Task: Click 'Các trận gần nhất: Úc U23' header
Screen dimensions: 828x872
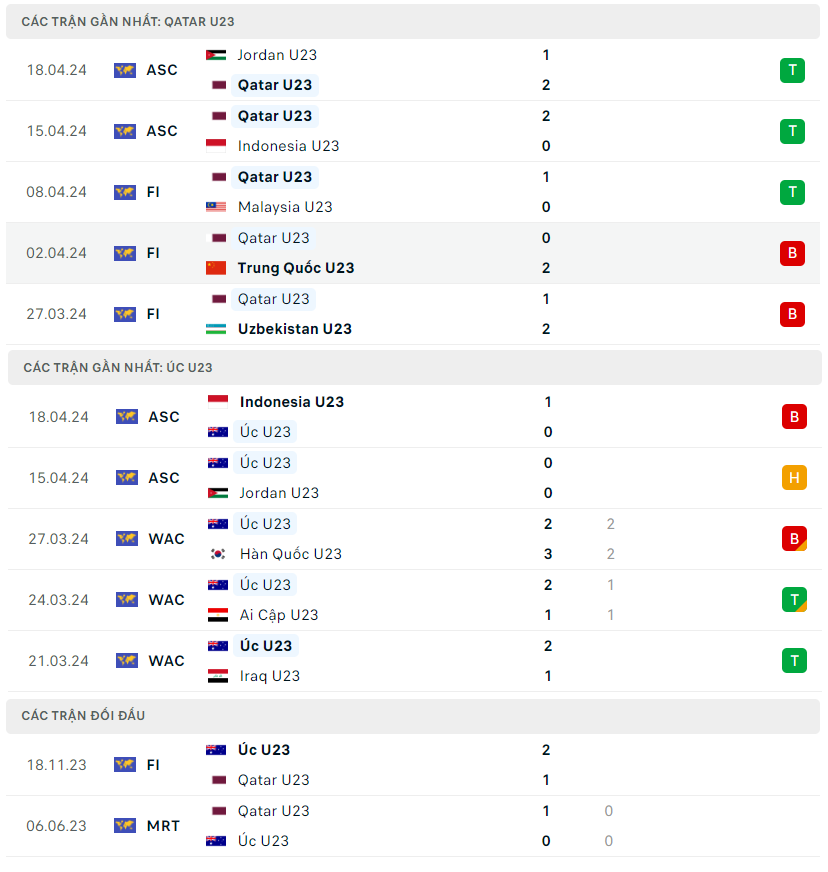Action: 118,368
